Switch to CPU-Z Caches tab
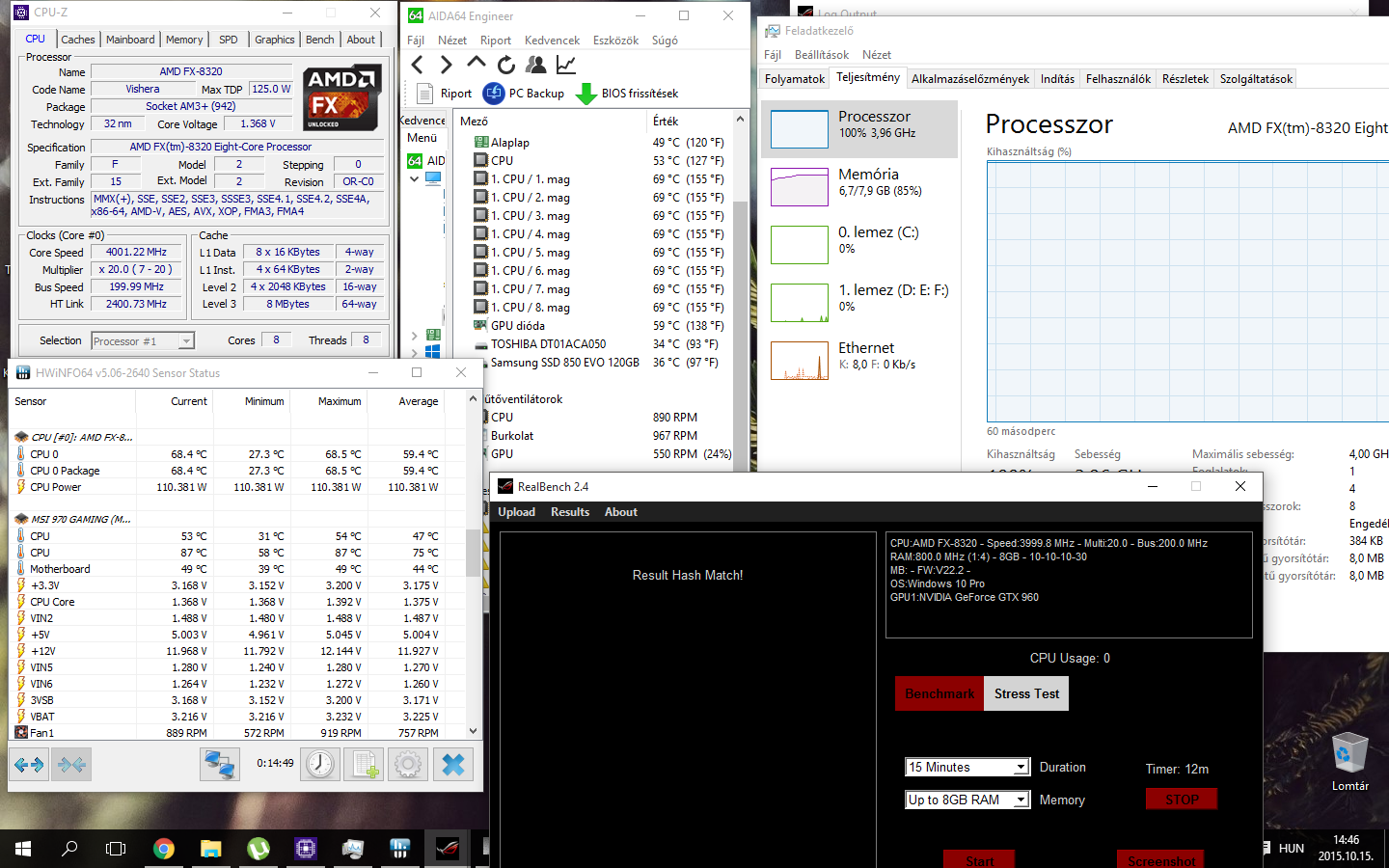The width and height of the screenshot is (1389, 868). 78,40
